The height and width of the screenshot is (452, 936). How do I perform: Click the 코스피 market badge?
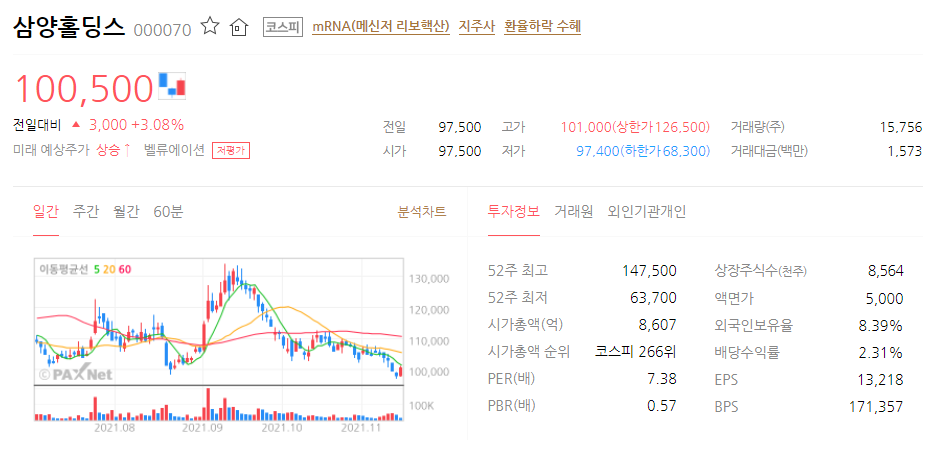pyautogui.click(x=283, y=27)
